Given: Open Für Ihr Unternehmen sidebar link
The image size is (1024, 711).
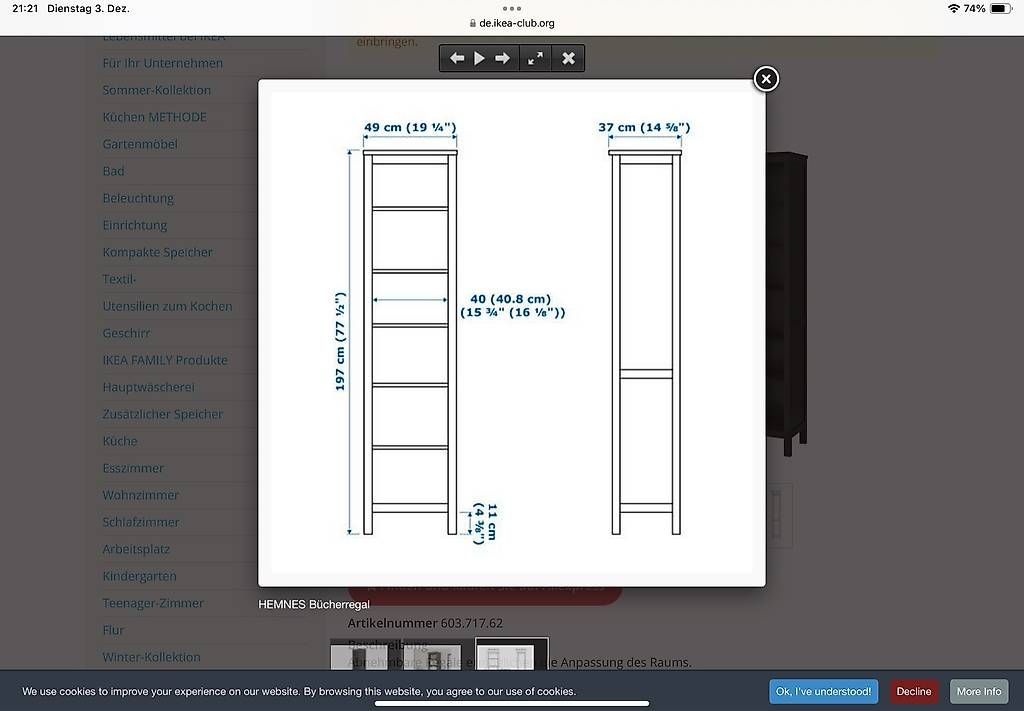Looking at the screenshot, I should [163, 63].
